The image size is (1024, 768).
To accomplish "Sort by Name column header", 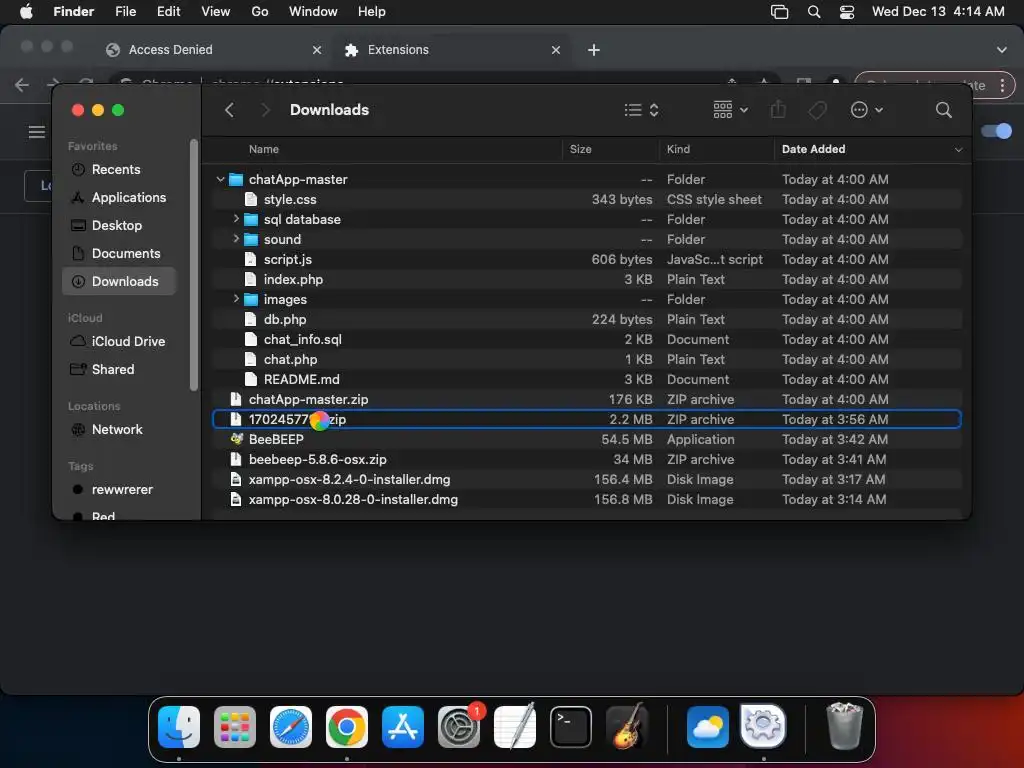I will click(x=264, y=149).
